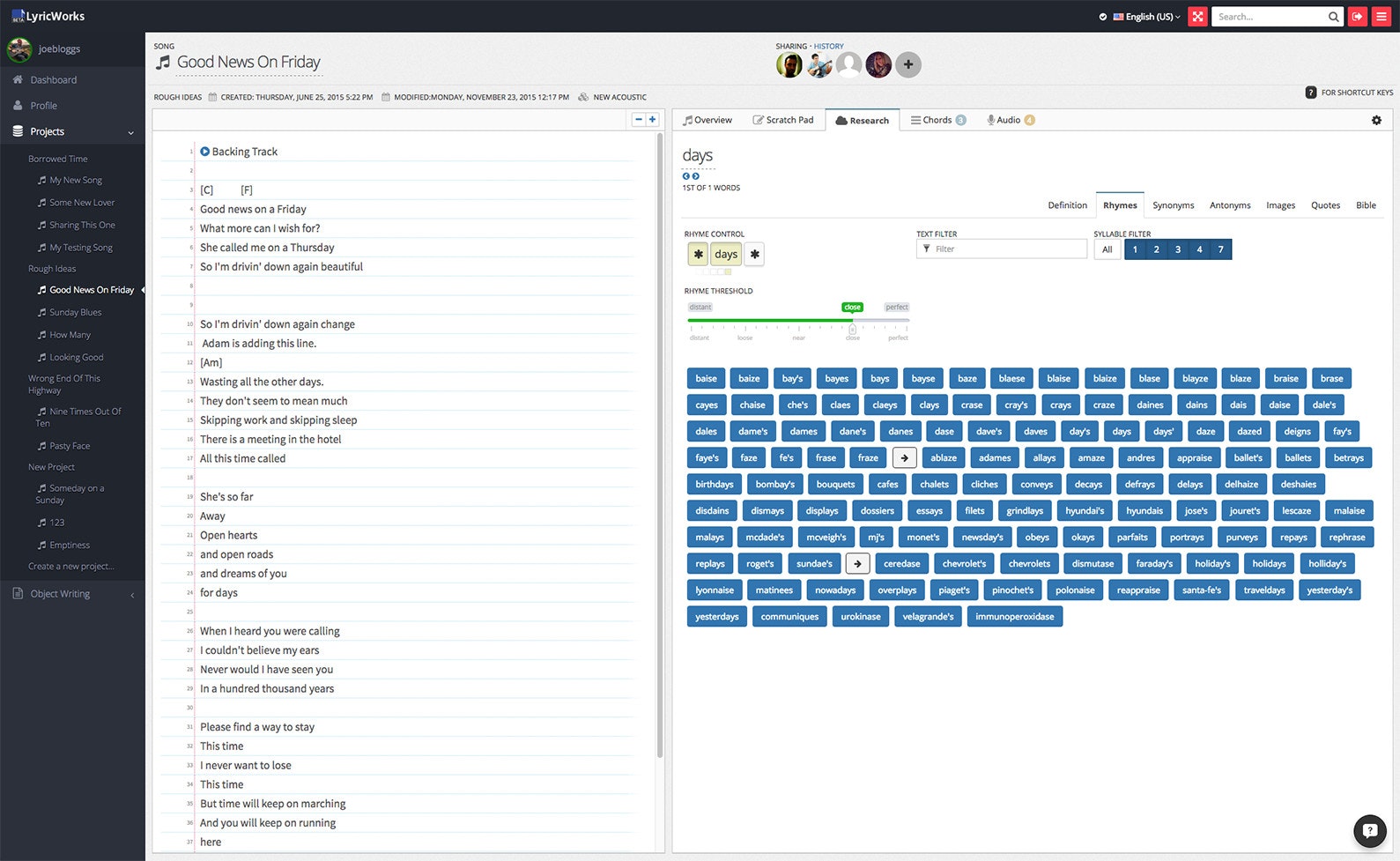Open the Bible tab
This screenshot has height=861, width=1400.
point(1366,205)
